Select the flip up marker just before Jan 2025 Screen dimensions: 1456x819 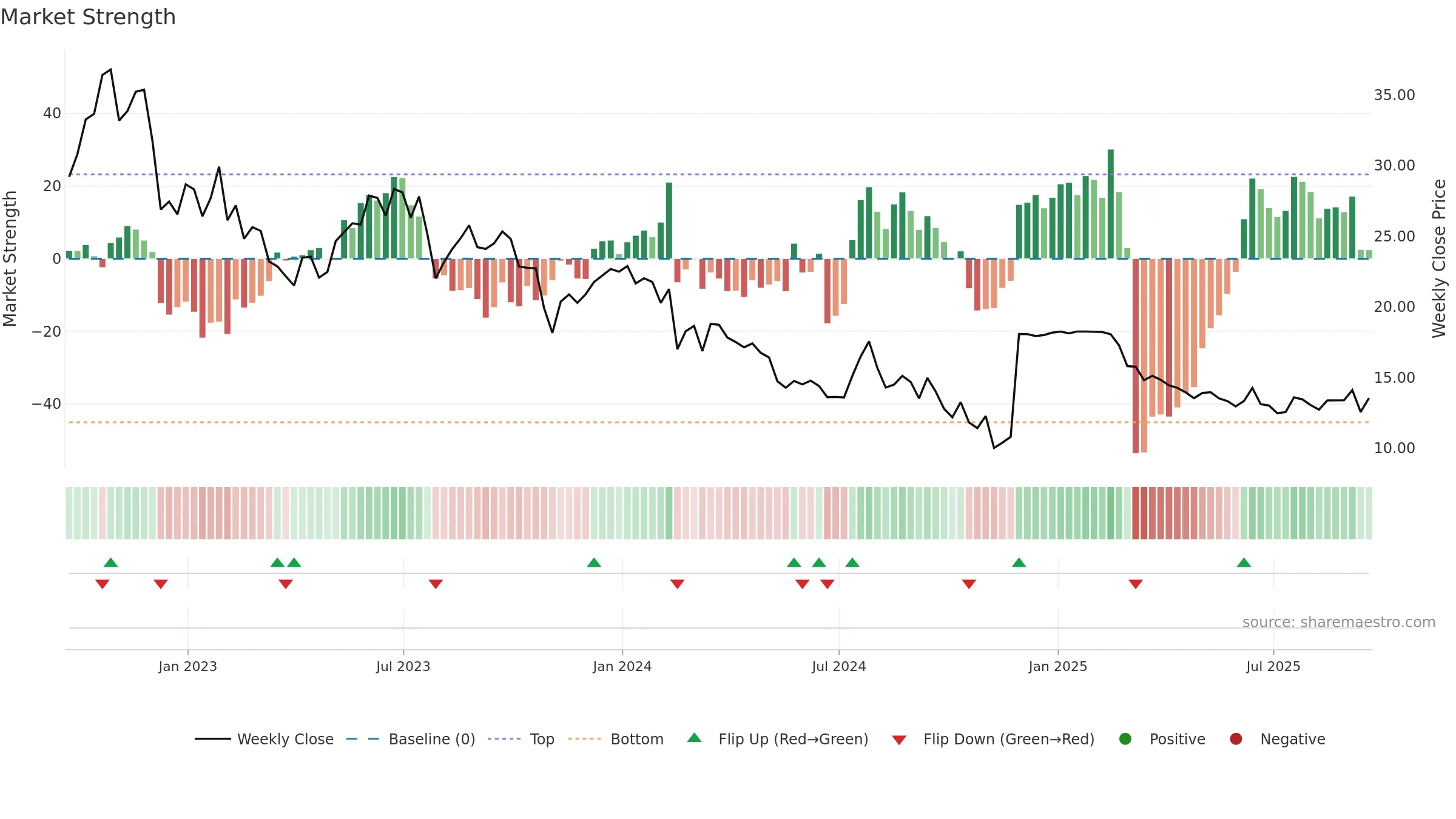[1019, 562]
